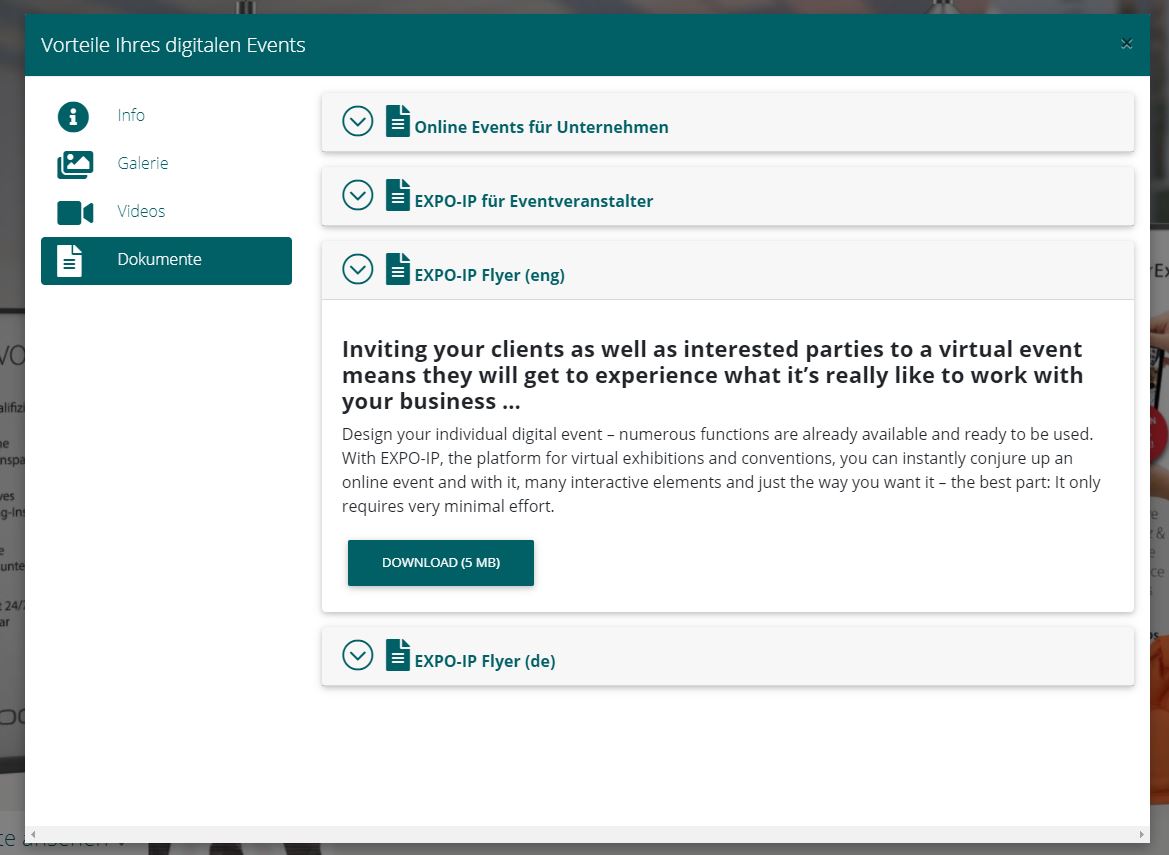The image size is (1169, 855).
Task: Click the Info circle icon in sidebar
Action: click(73, 116)
